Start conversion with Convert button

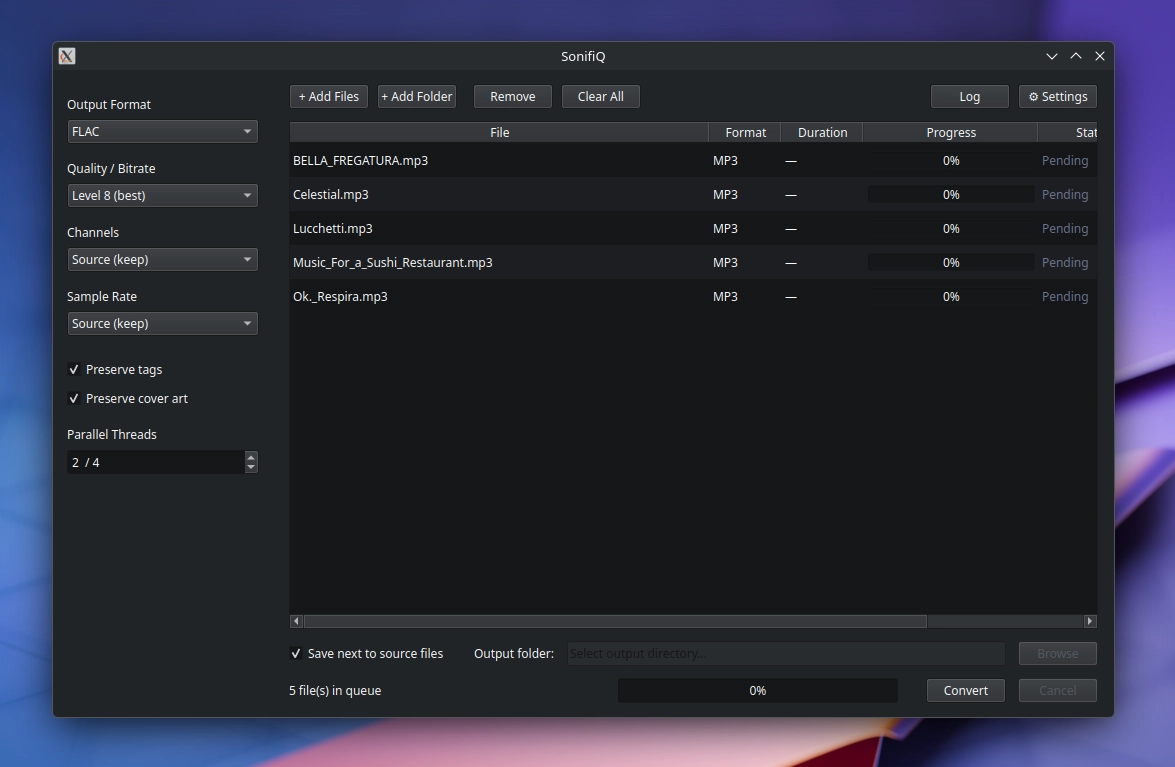[x=965, y=691]
